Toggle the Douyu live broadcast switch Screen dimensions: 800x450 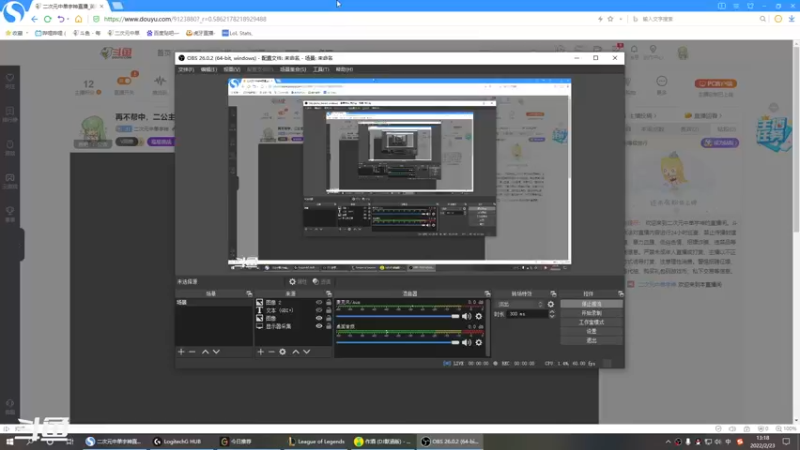click(x=124, y=81)
